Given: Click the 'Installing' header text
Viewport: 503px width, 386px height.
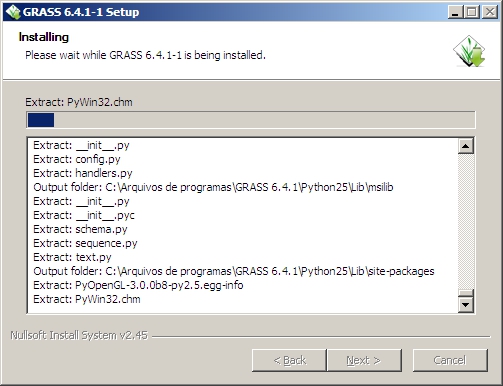Looking at the screenshot, I should (x=44, y=37).
